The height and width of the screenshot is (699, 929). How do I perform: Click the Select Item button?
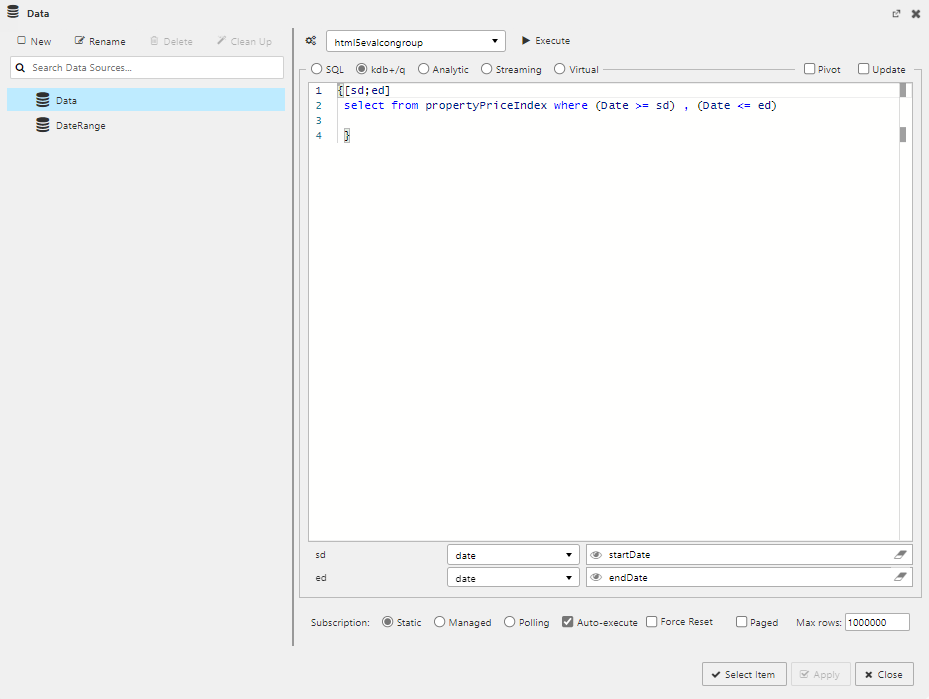(x=744, y=674)
